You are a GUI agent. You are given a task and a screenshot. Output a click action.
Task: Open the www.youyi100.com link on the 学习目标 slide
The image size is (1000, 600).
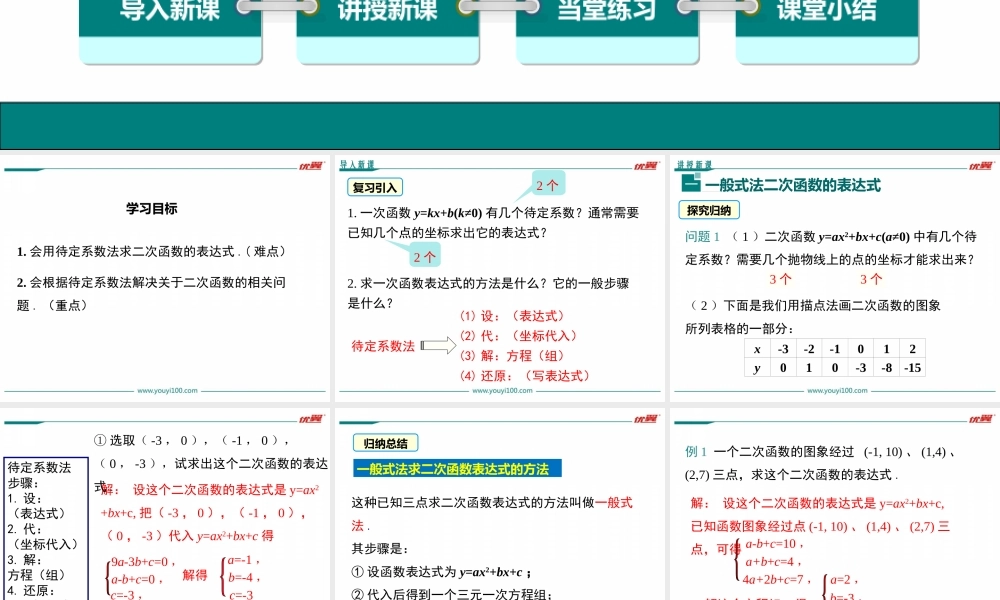[167, 390]
